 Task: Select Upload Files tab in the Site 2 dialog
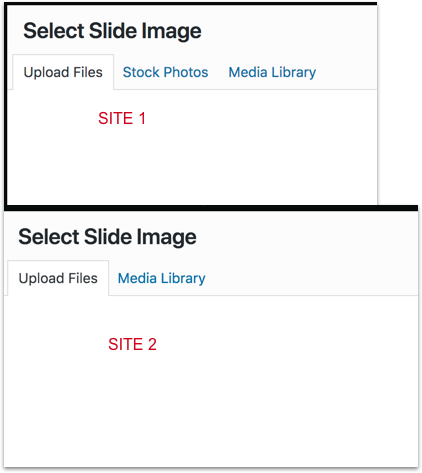[58, 278]
